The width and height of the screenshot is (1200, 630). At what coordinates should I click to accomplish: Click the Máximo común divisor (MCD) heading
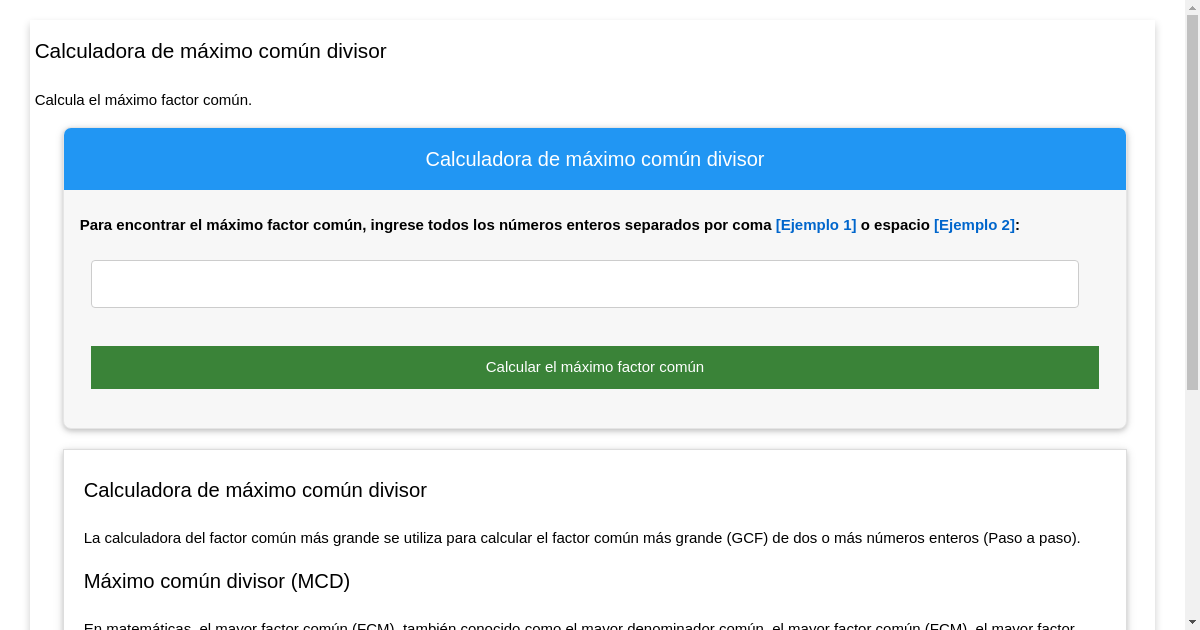coord(217,581)
